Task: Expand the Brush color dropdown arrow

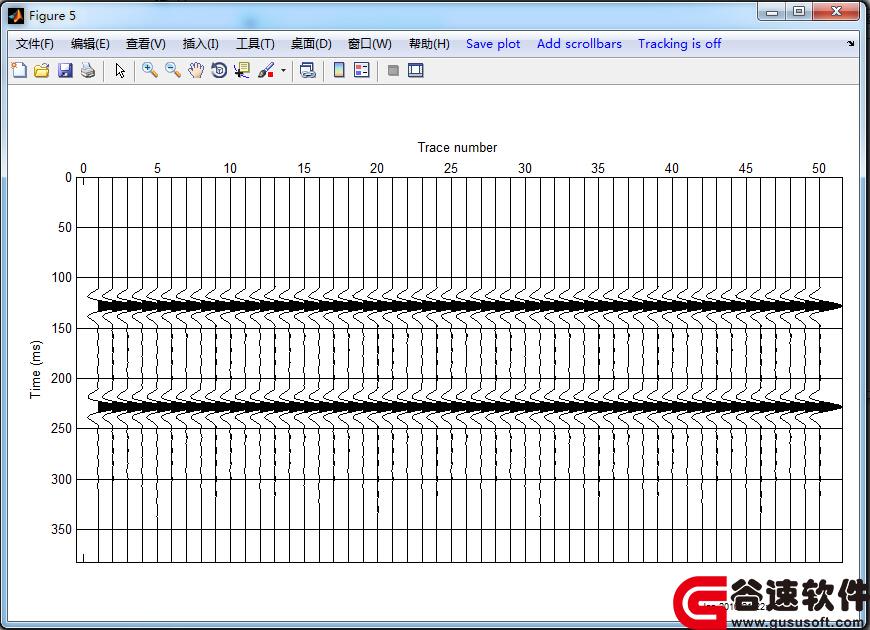Action: point(283,70)
